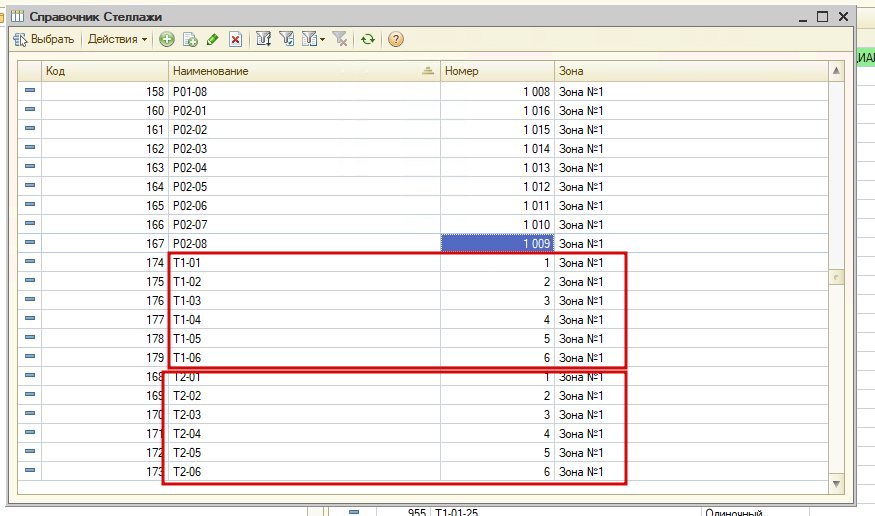The height and width of the screenshot is (516, 875).
Task: Click the sort indicator in the Наименование header
Action: click(x=428, y=71)
